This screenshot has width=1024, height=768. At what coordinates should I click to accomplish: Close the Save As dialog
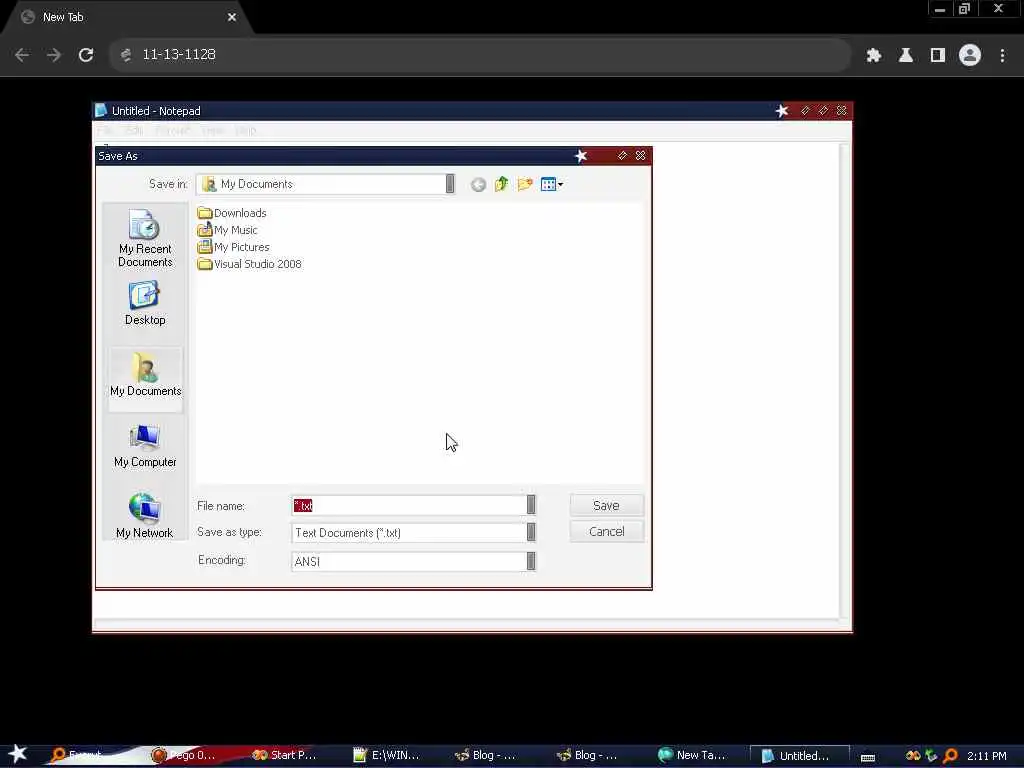[x=641, y=155]
